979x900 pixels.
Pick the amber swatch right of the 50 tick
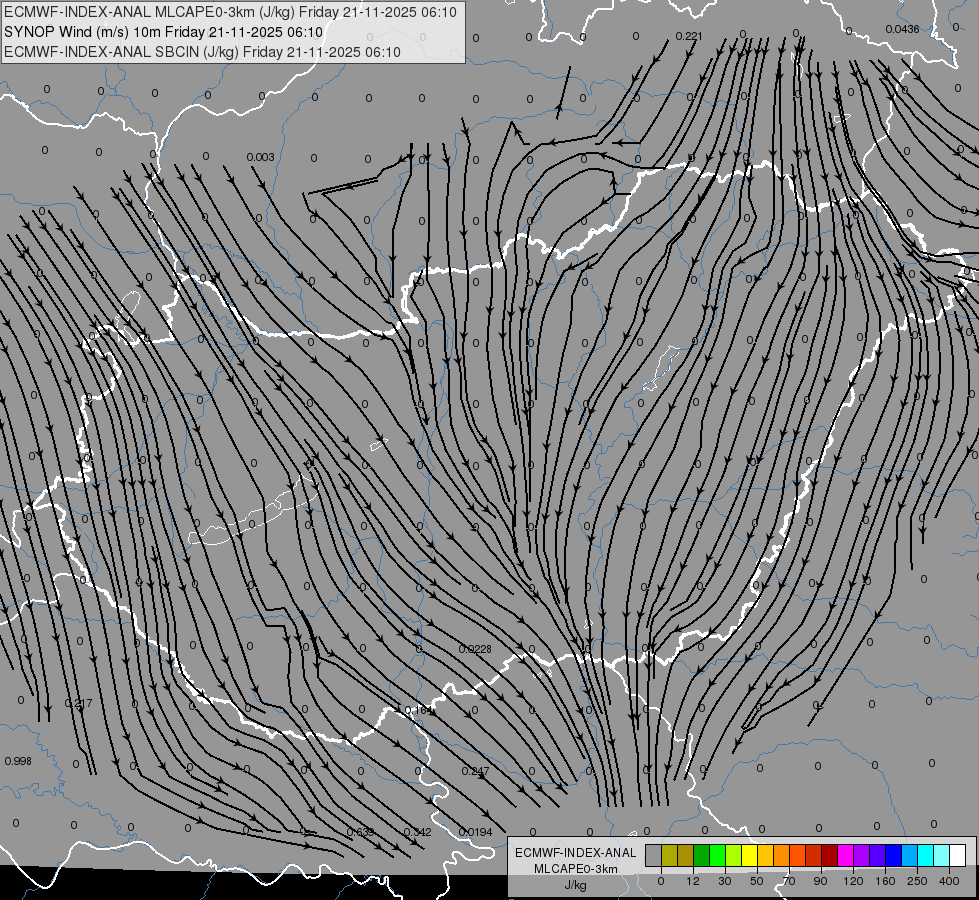766,855
